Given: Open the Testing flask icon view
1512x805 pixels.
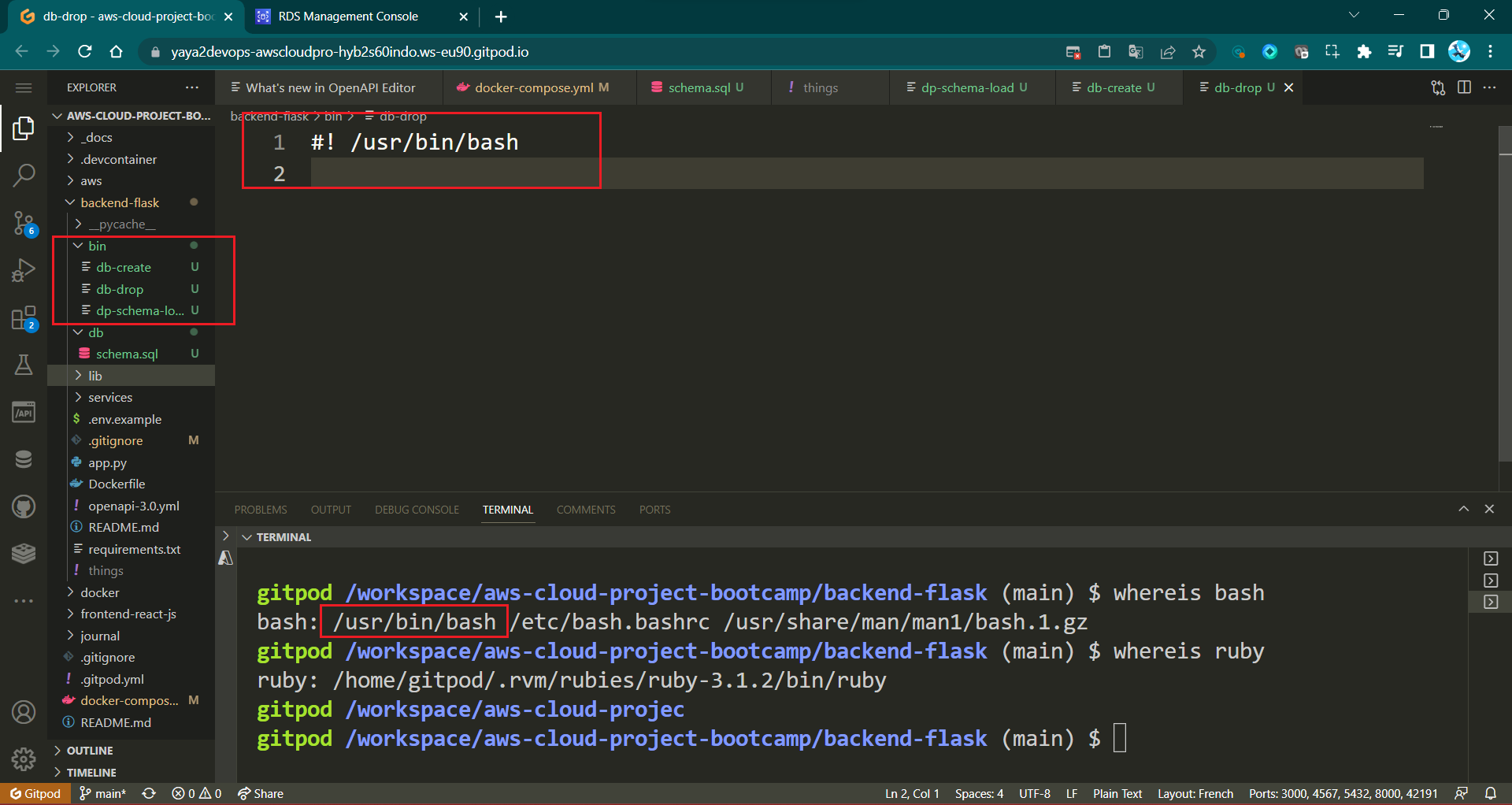Looking at the screenshot, I should pyautogui.click(x=24, y=365).
